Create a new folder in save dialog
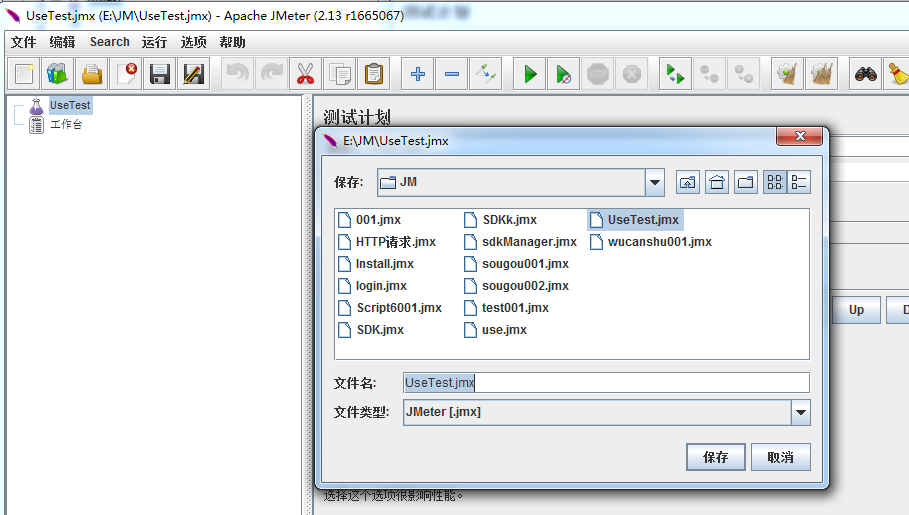The image size is (909, 515). pos(746,183)
